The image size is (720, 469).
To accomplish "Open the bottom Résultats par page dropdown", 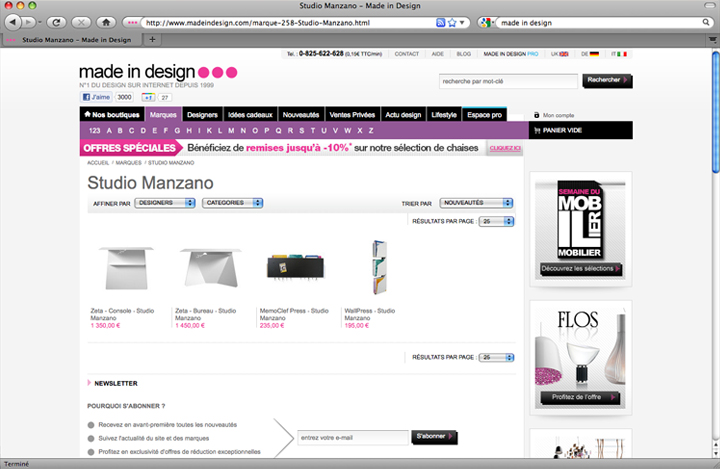I will pyautogui.click(x=496, y=357).
